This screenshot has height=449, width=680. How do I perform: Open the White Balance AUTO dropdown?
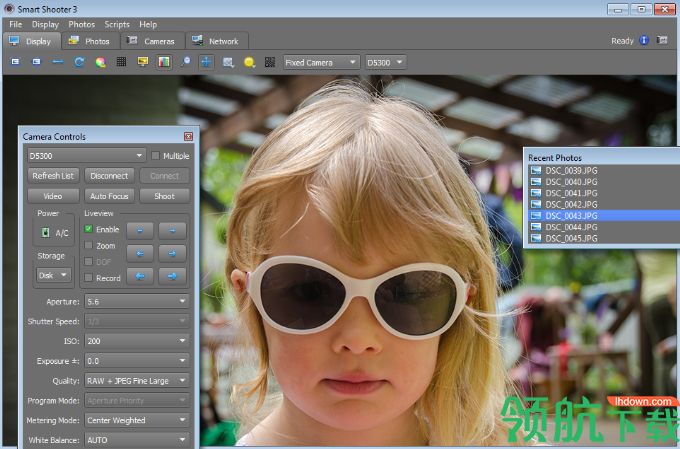tap(137, 440)
